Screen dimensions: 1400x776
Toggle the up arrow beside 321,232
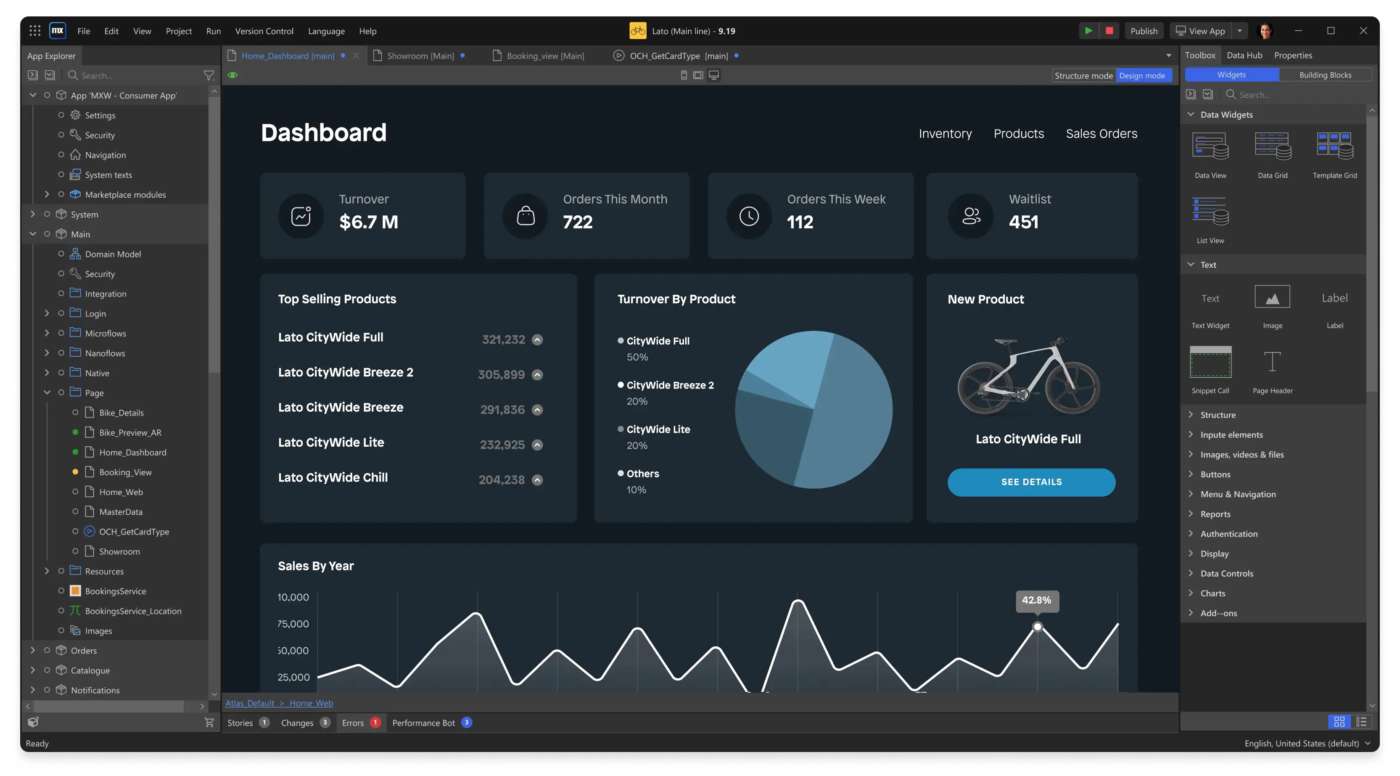(537, 340)
